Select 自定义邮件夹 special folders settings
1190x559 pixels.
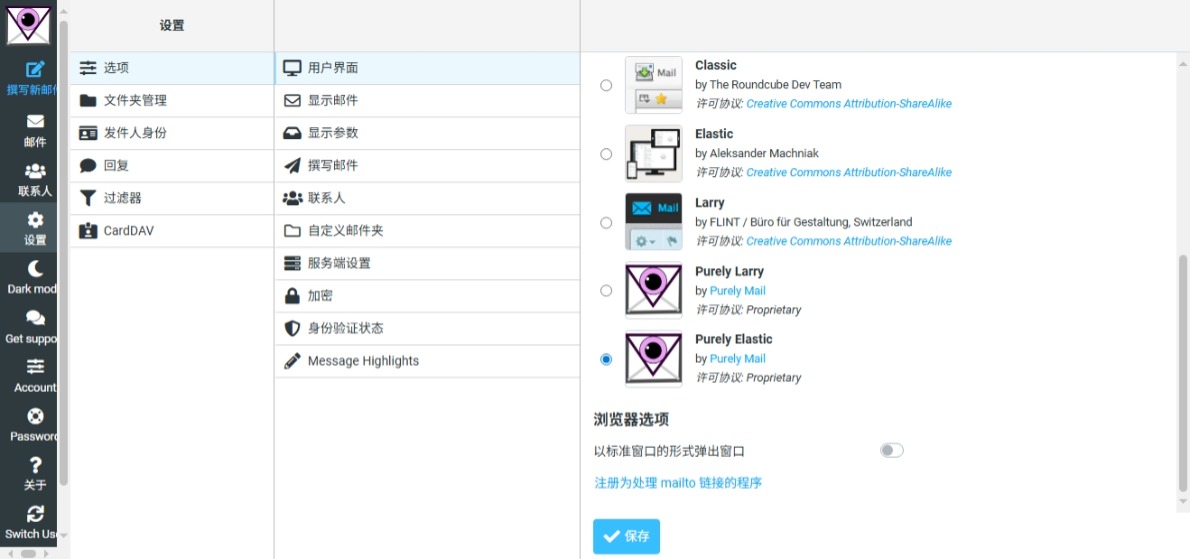point(427,231)
